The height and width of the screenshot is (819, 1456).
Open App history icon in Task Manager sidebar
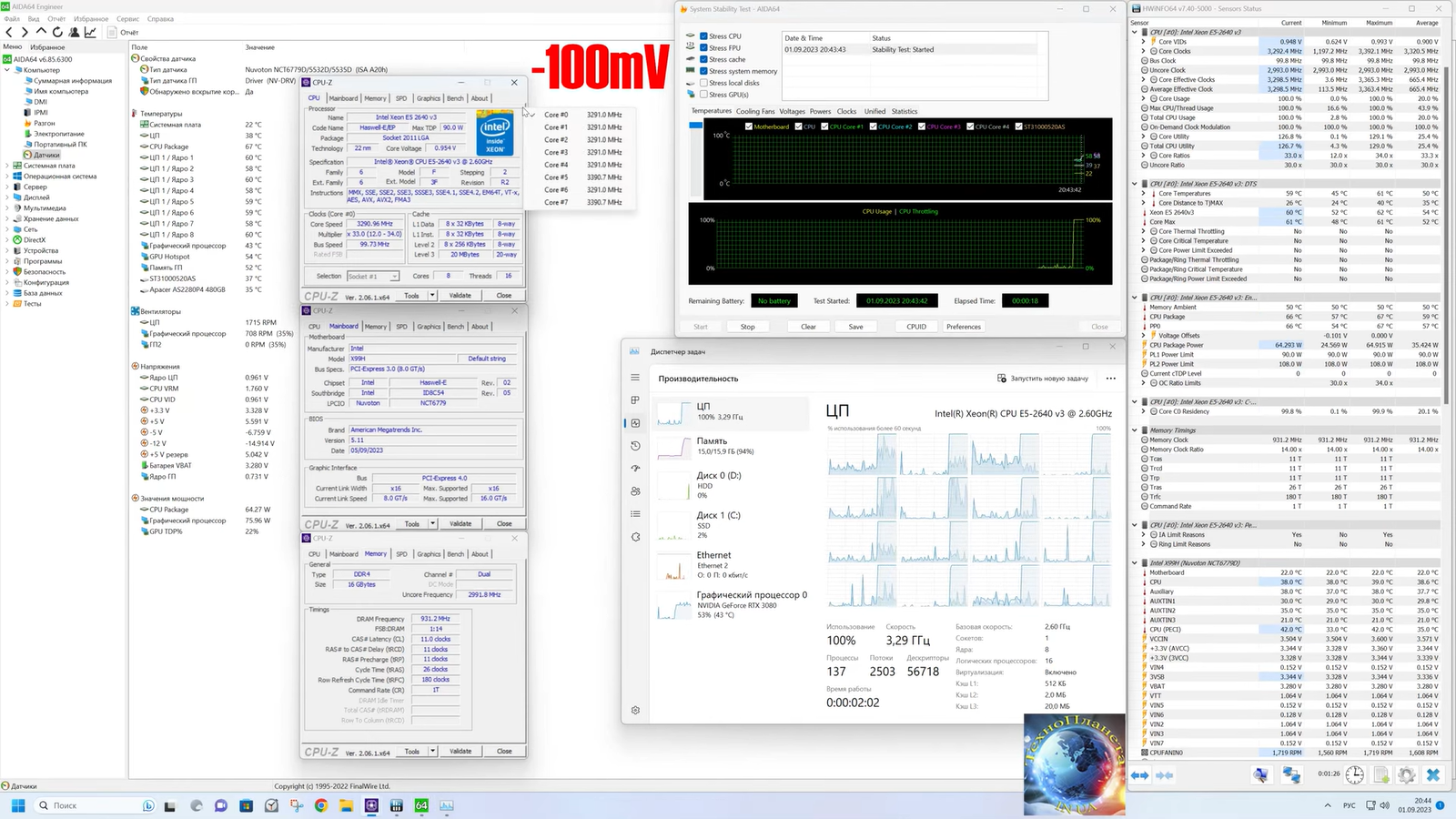[x=635, y=446]
